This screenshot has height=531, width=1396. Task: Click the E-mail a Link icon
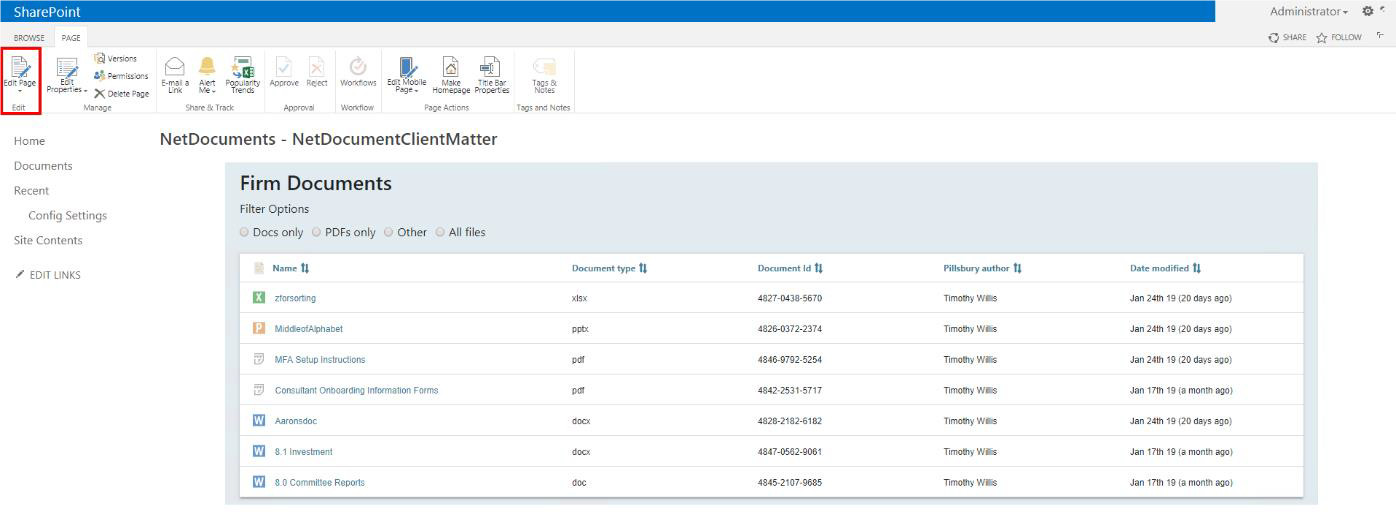175,67
